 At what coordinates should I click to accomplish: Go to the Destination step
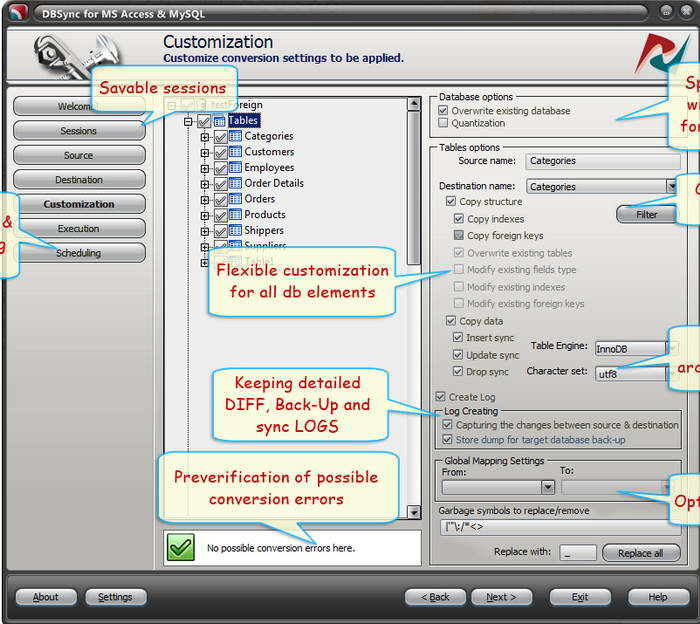[x=79, y=179]
